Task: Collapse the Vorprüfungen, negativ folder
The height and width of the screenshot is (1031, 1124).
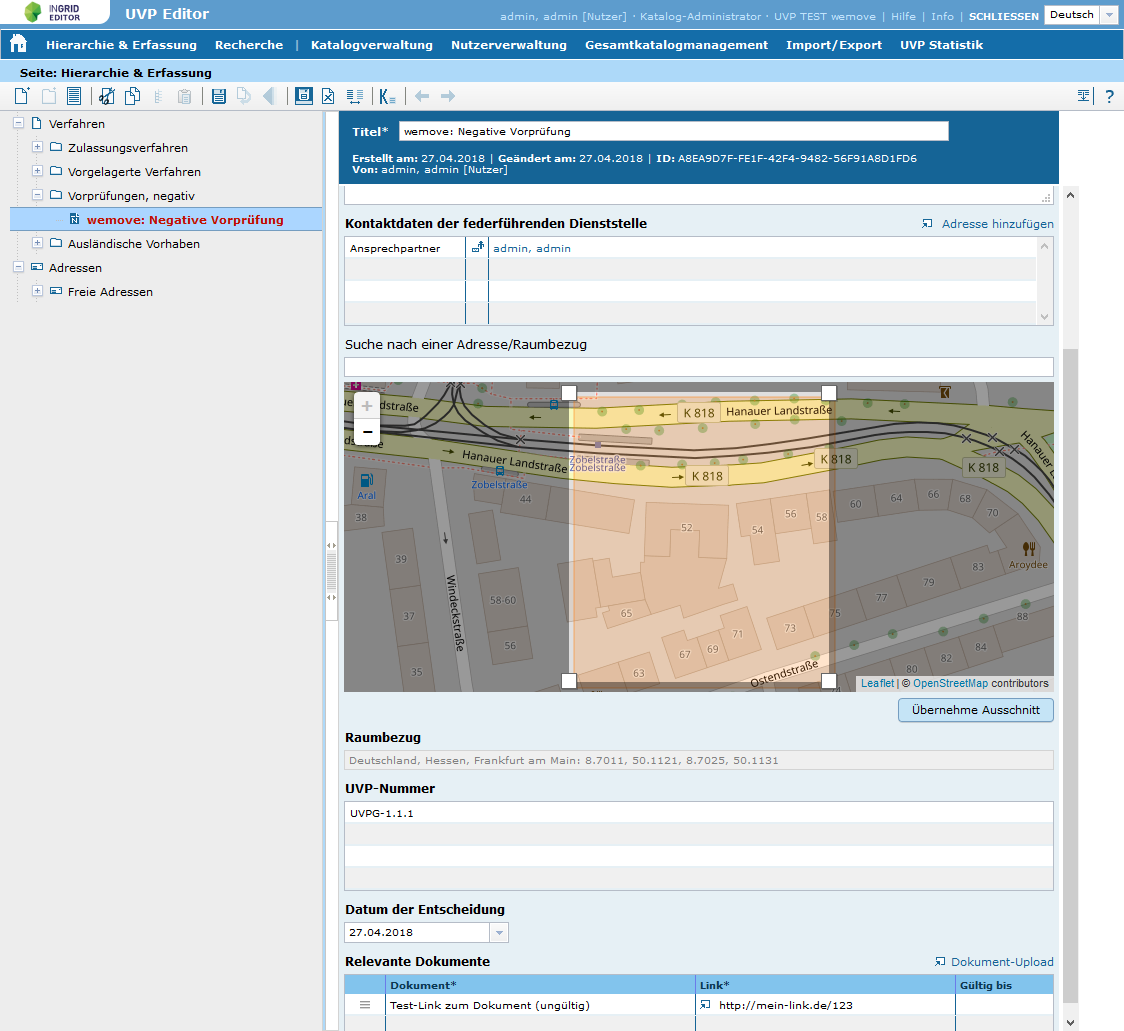Action: 37,195
